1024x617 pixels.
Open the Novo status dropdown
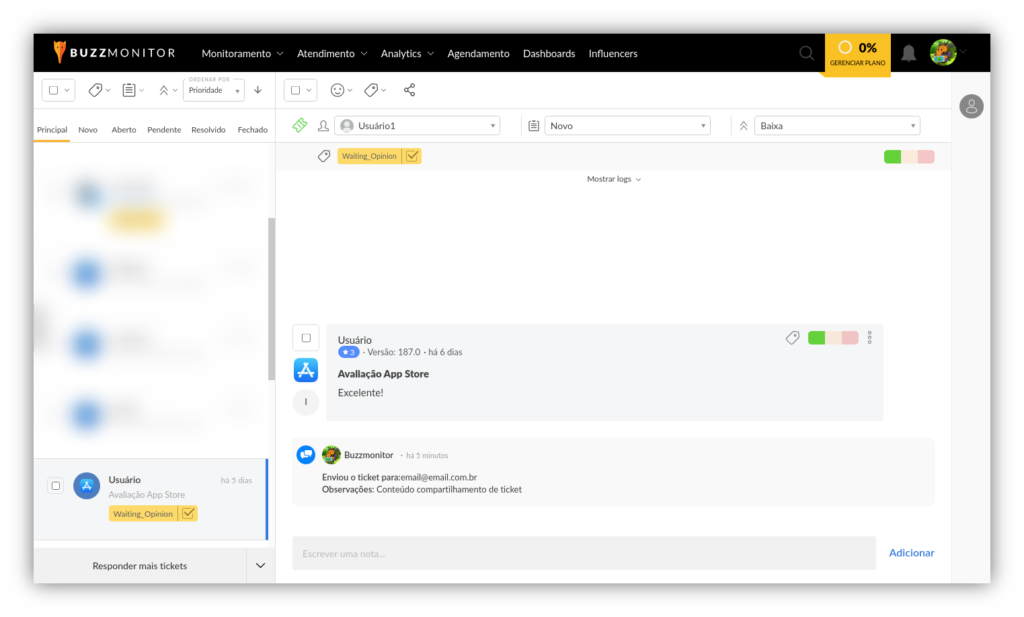[x=627, y=126]
